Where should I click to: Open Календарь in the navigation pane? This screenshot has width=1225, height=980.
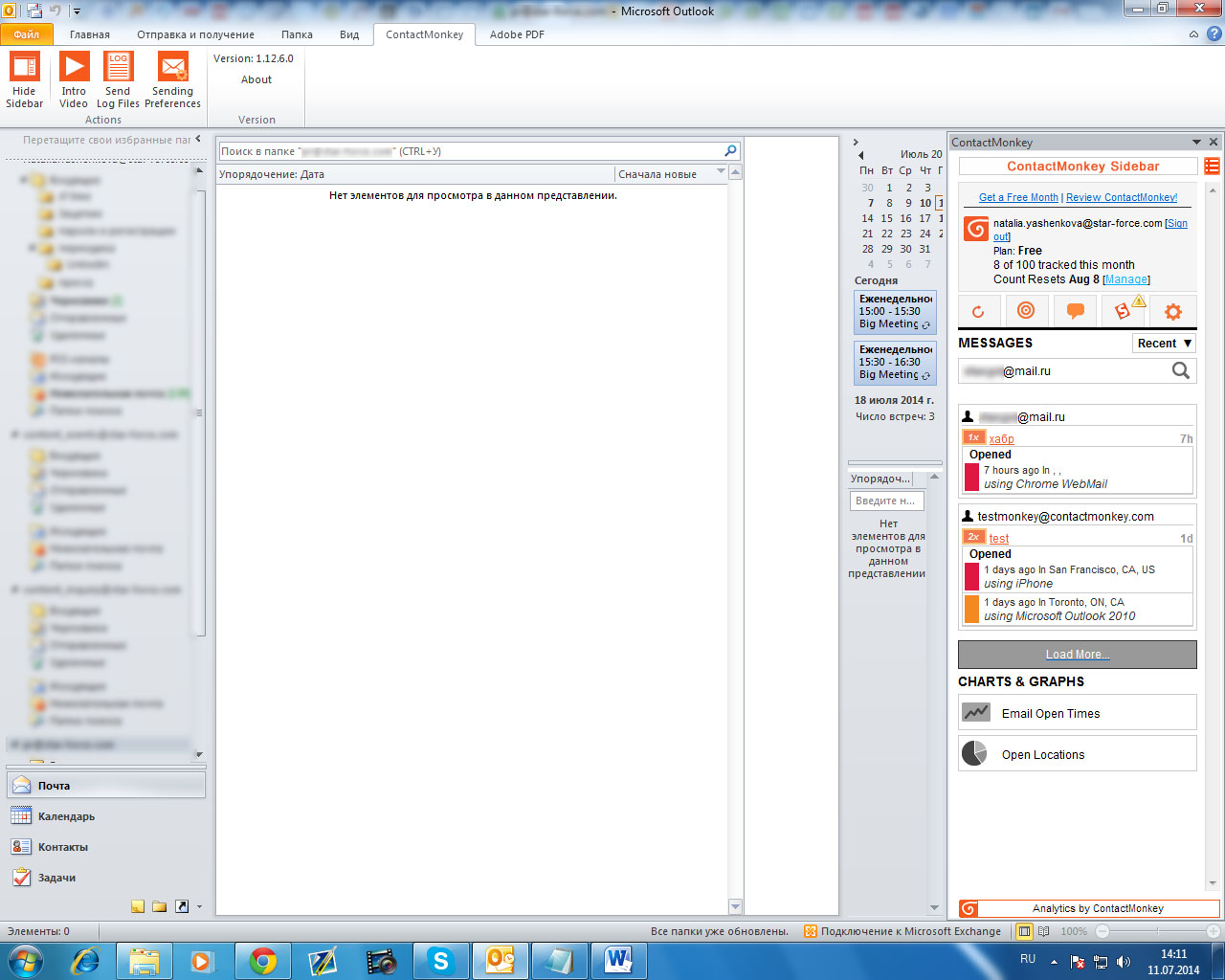[105, 816]
